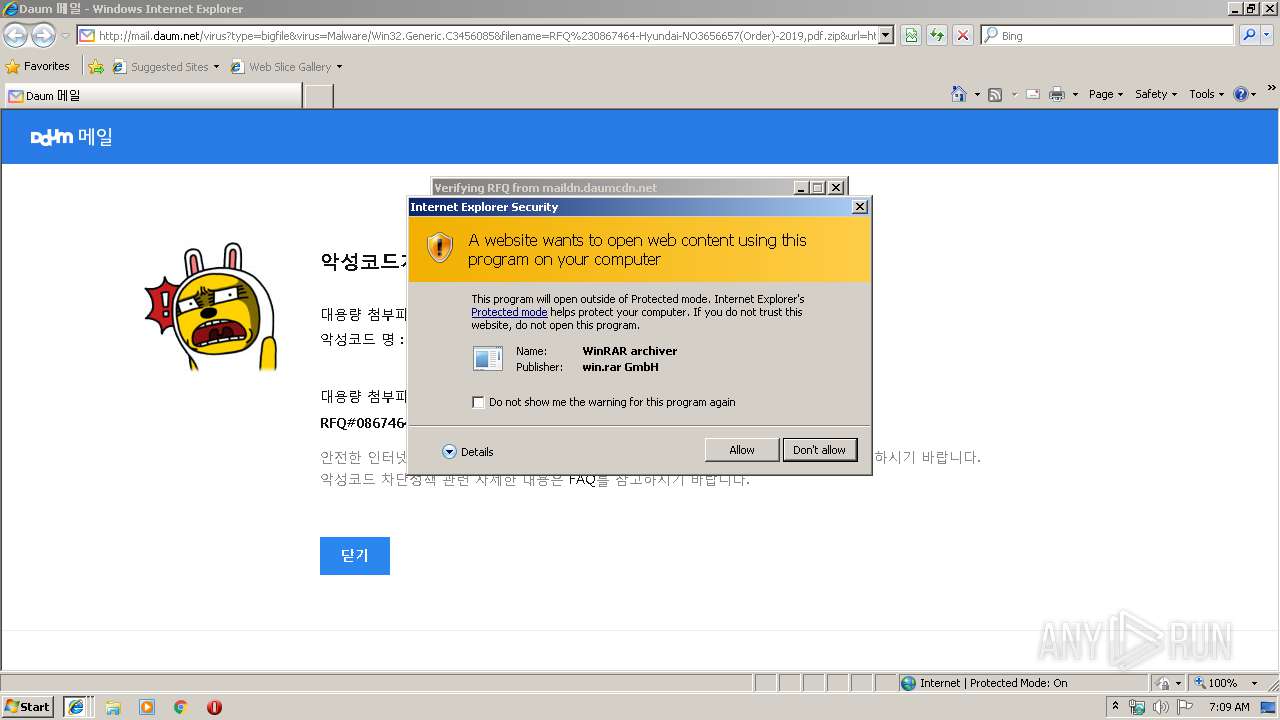Expand the Home button dropdown arrow
The width and height of the screenshot is (1280, 720).
[x=977, y=94]
